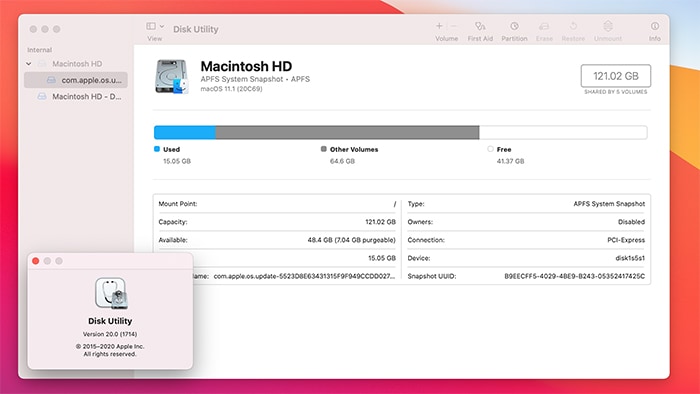Choose the Restore toolbar icon
The image size is (700, 394).
pos(573,26)
